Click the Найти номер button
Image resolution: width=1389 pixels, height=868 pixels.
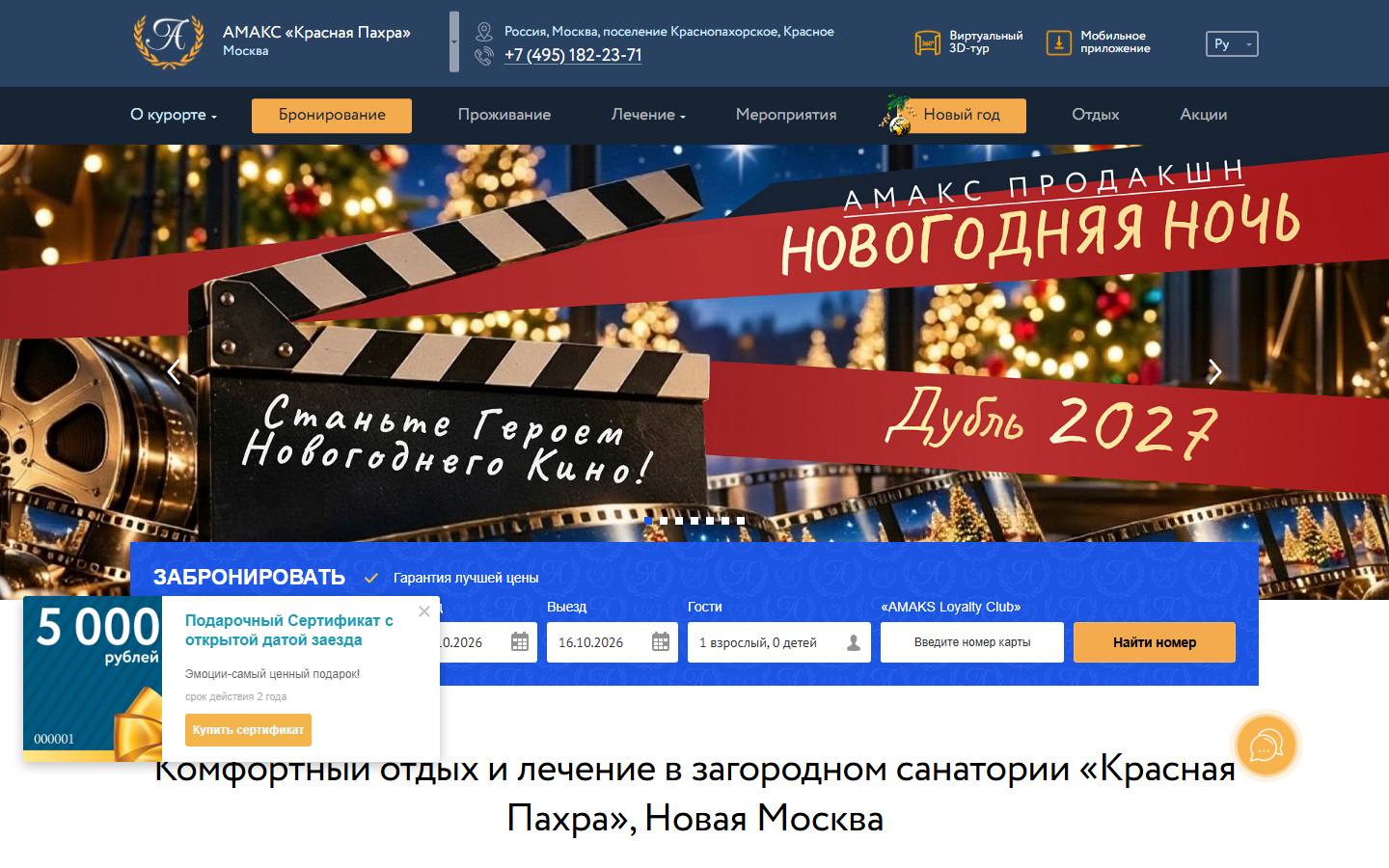pos(1155,642)
